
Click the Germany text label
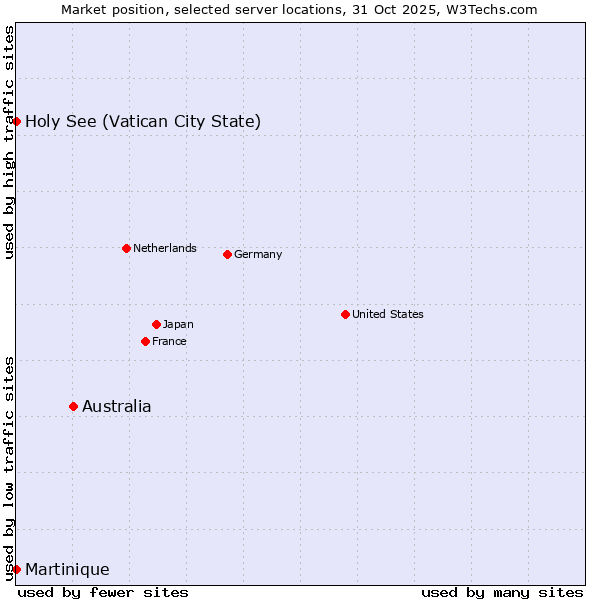(x=258, y=254)
